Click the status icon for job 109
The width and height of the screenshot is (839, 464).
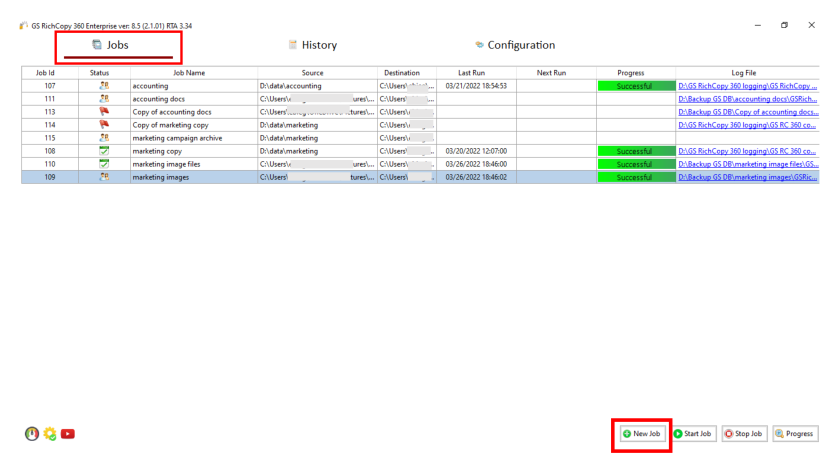[x=104, y=177]
